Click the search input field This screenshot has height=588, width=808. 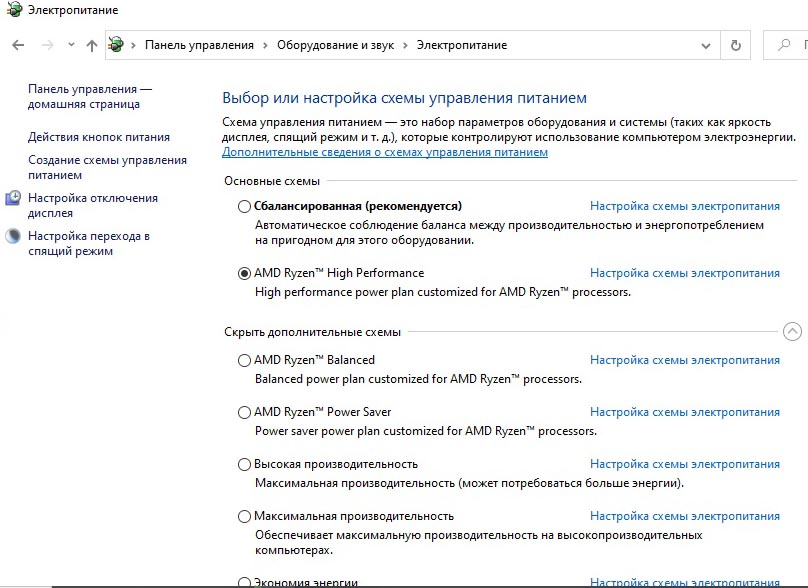click(x=788, y=45)
